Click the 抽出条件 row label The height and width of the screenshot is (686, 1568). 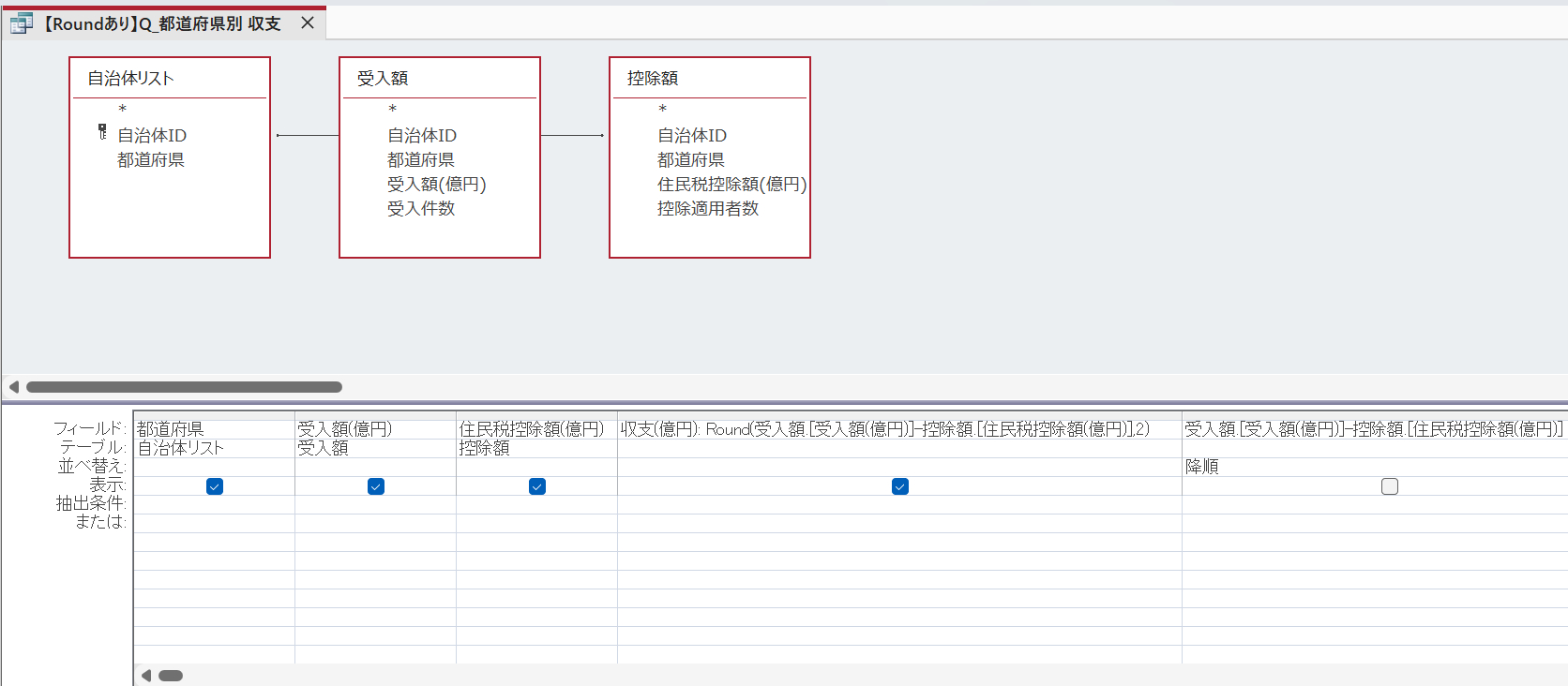(x=91, y=503)
